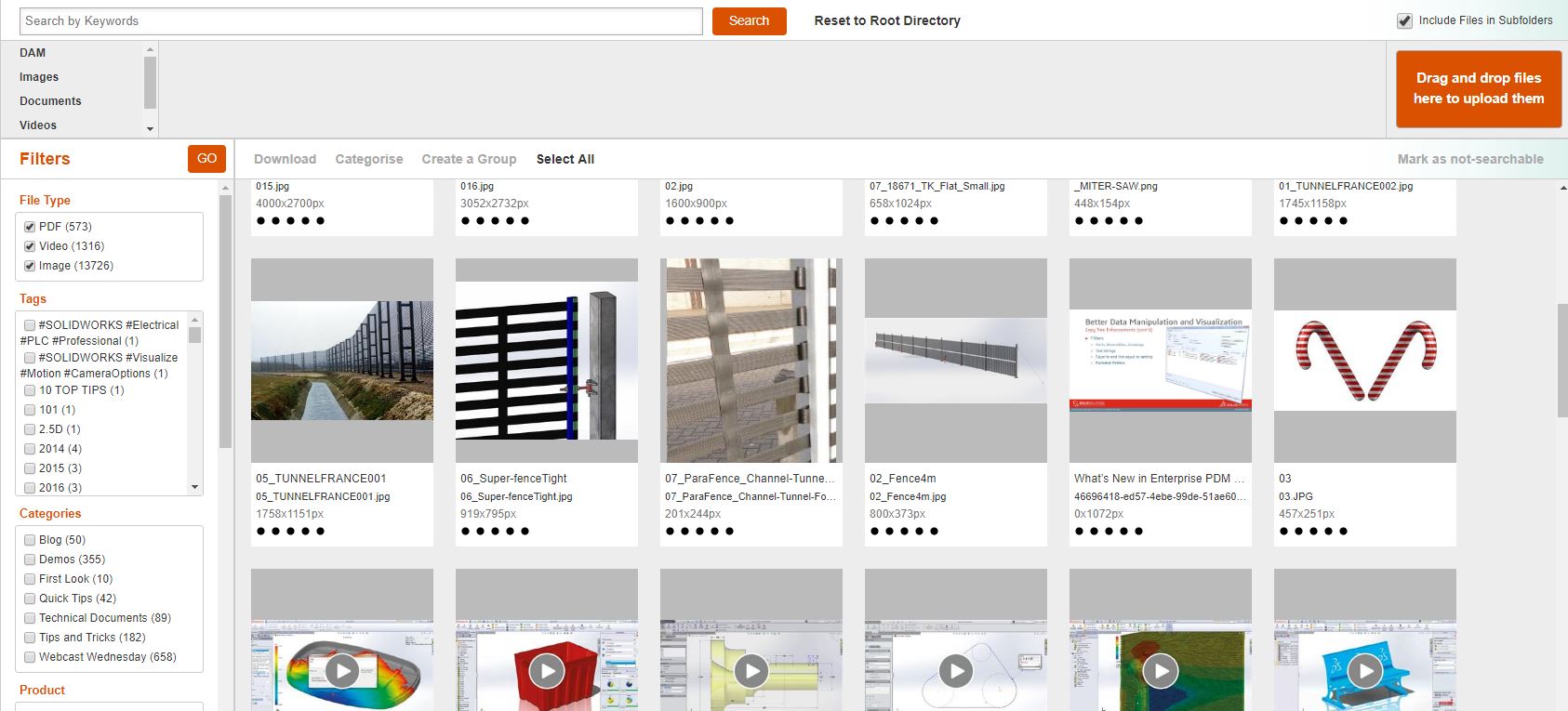
Task: Check the Quick Tips (42) category
Action: tap(30, 599)
